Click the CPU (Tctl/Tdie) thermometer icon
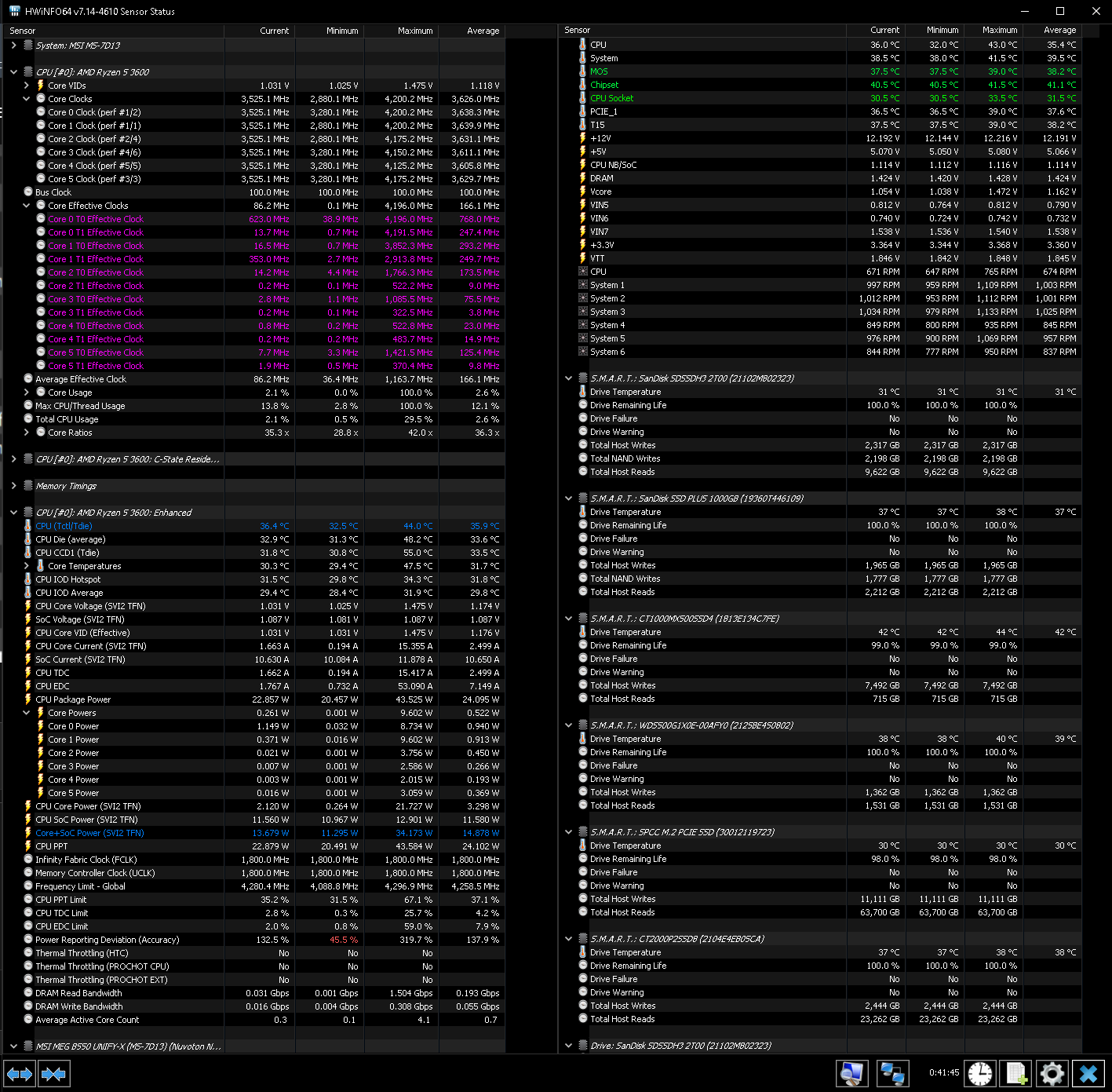 [x=28, y=526]
